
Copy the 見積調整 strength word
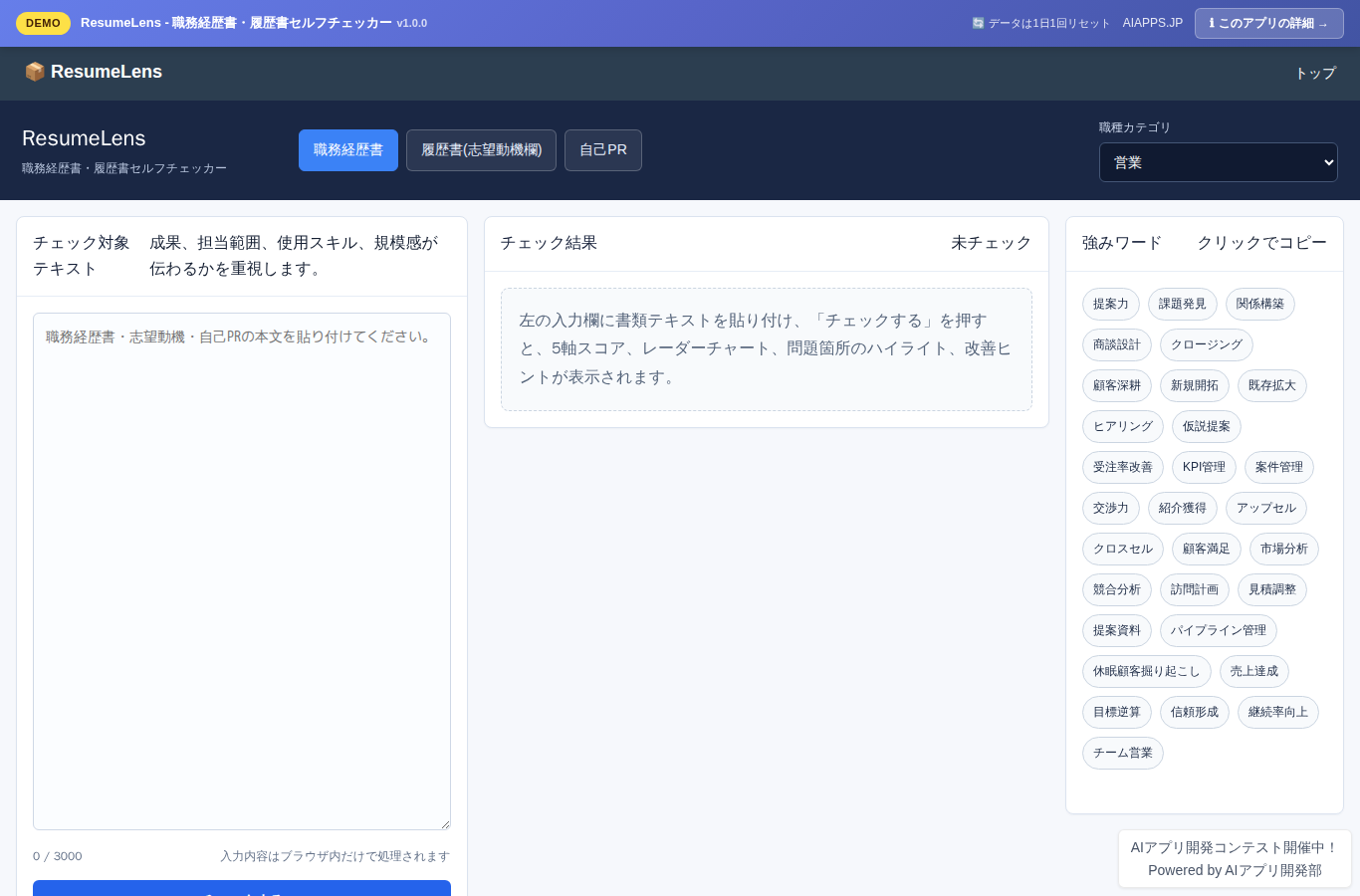pos(1272,590)
